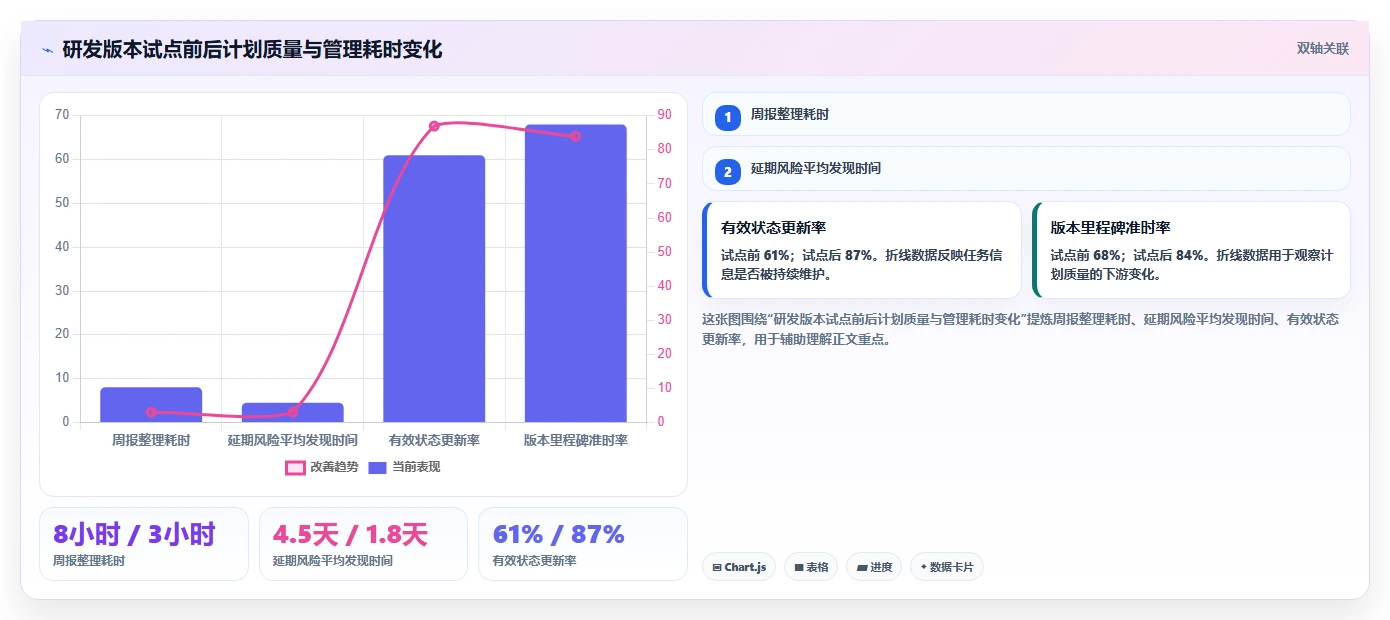Click the title 研发版本试点前后计划质量与管理耗时变化

coord(252,50)
